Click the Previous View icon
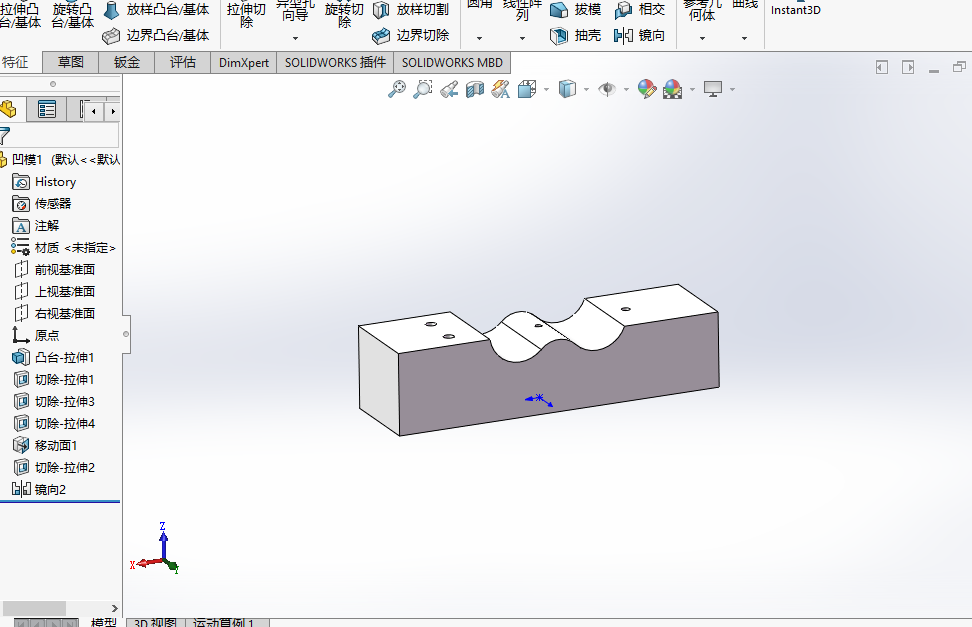972x627 pixels. pos(449,89)
